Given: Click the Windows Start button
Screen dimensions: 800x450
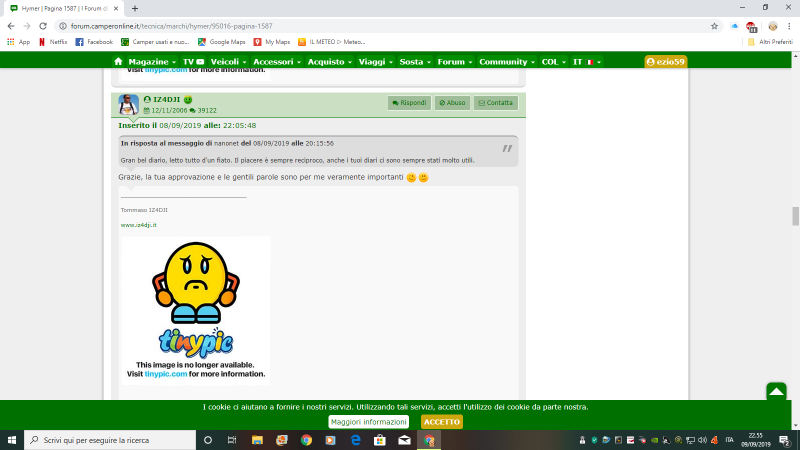Looking at the screenshot, I should coord(12,440).
